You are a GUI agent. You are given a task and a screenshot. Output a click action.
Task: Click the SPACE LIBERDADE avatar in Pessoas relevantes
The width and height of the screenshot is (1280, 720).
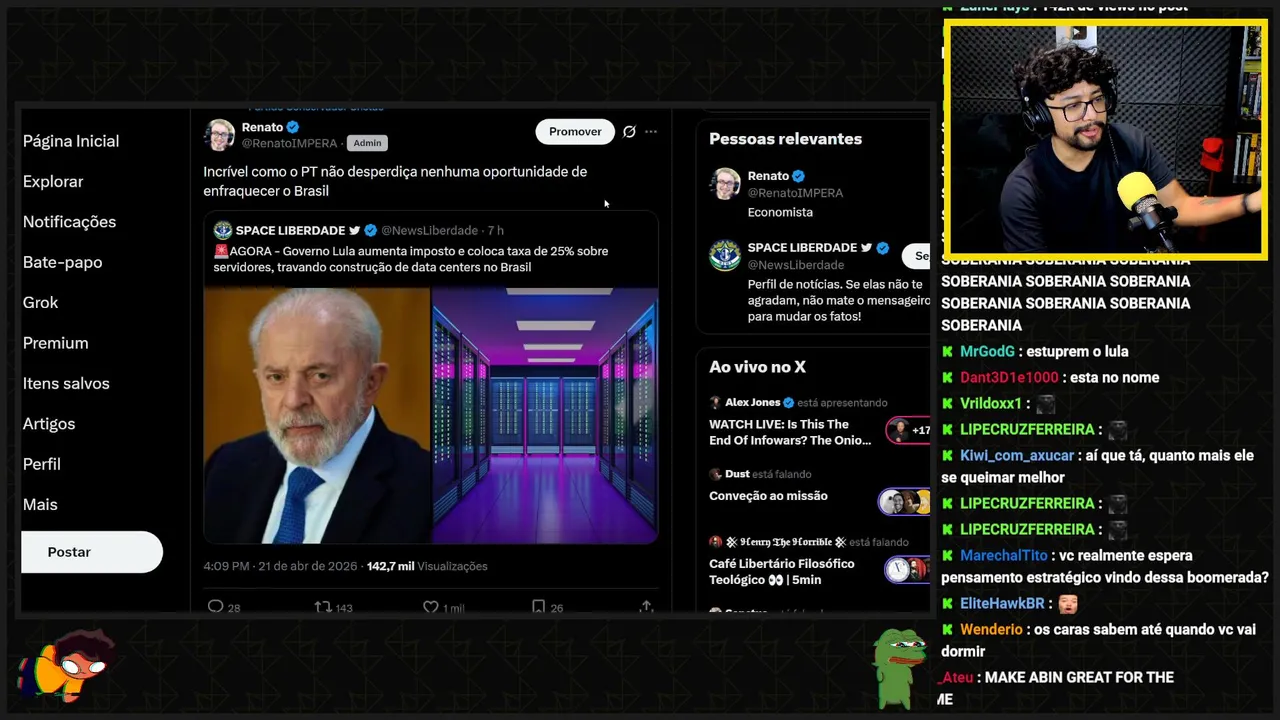pyautogui.click(x=725, y=255)
